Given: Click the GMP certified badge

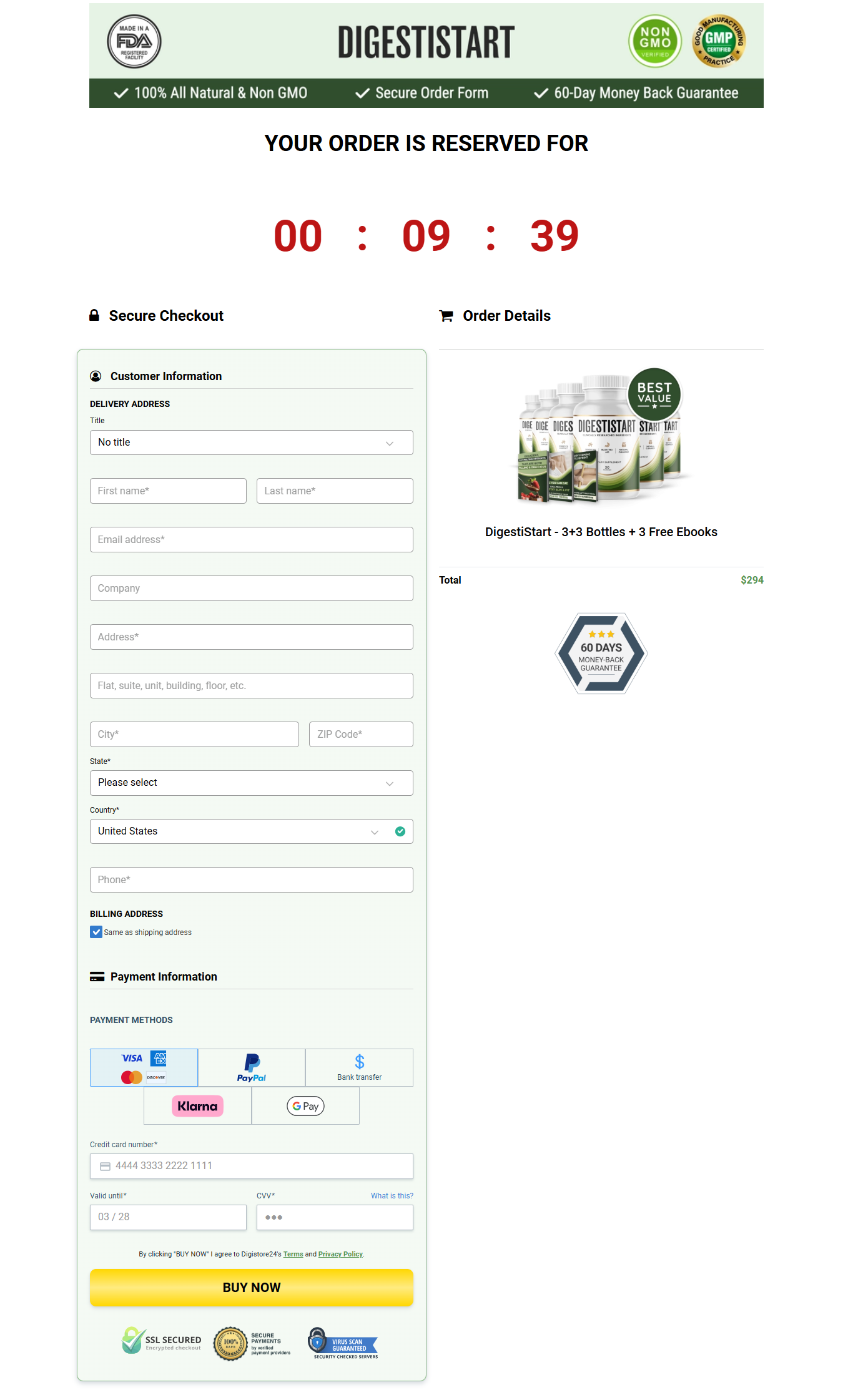Looking at the screenshot, I should [x=719, y=41].
